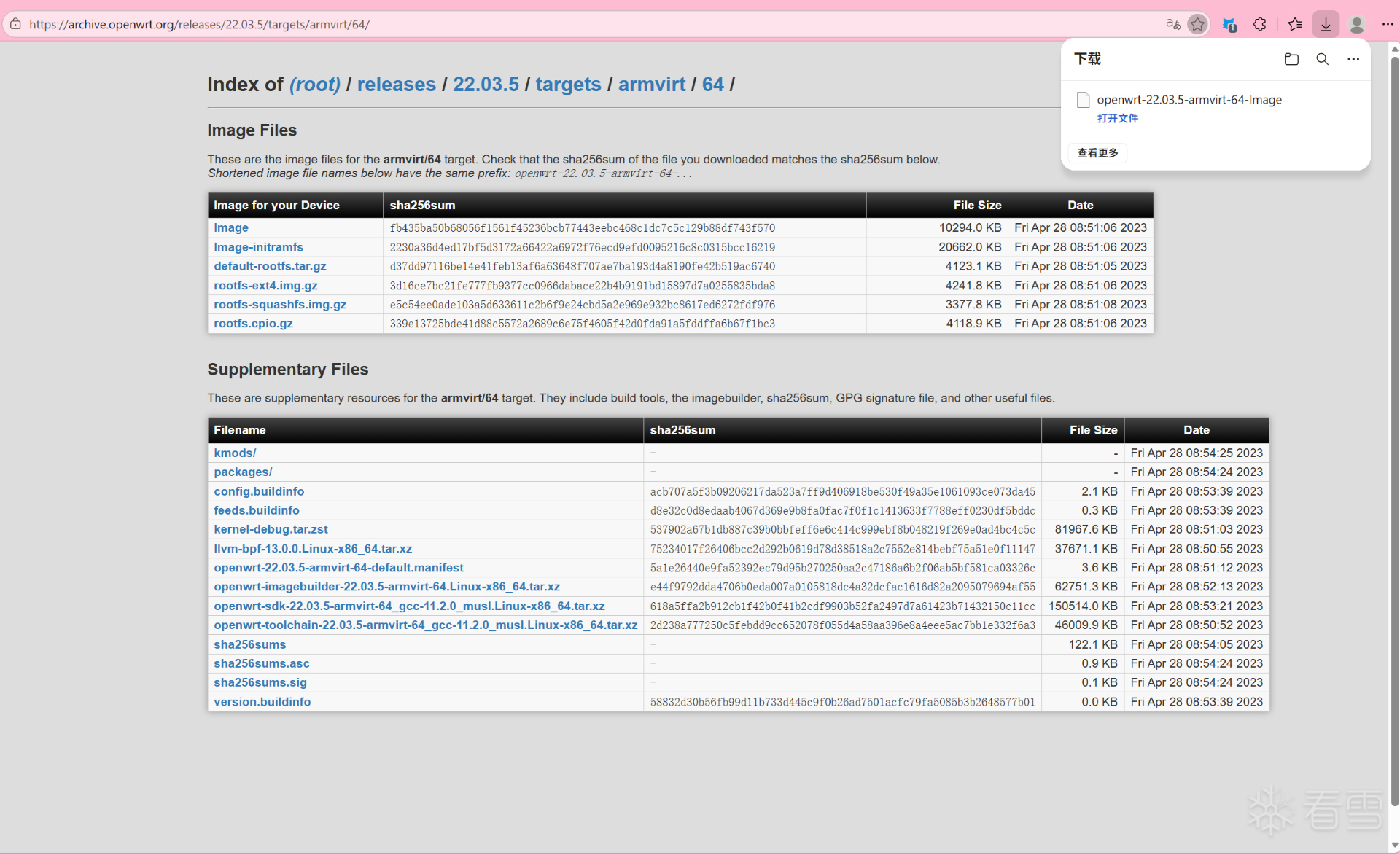Viewport: 1400px width, 855px height.
Task: Click the downloaded file's document icon
Action: 1084,100
